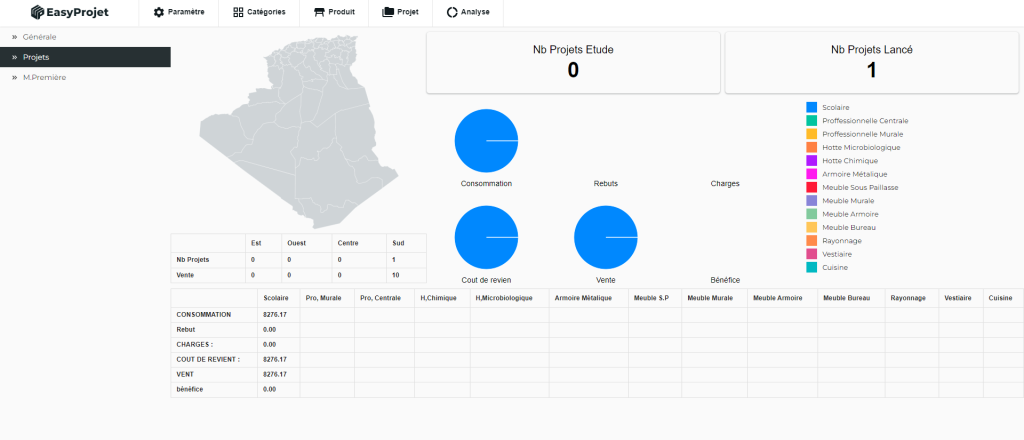Click the Consommation pie chart
The height and width of the screenshot is (440, 1024).
pyautogui.click(x=486, y=141)
